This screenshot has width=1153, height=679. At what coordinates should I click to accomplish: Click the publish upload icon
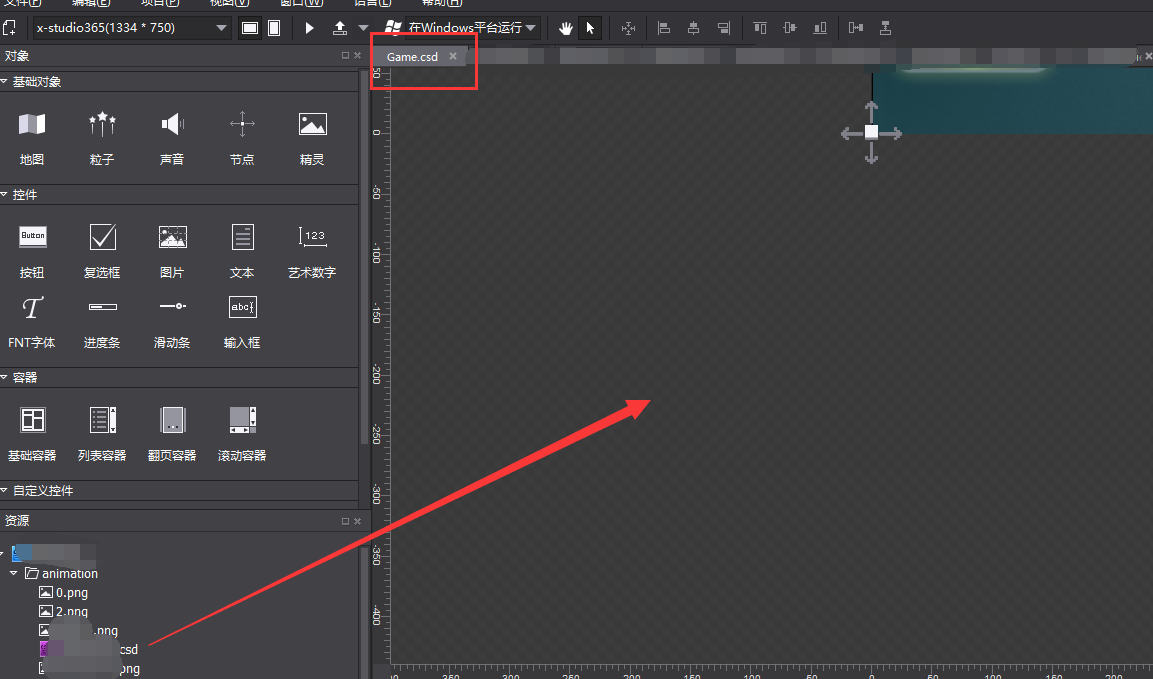(x=340, y=28)
